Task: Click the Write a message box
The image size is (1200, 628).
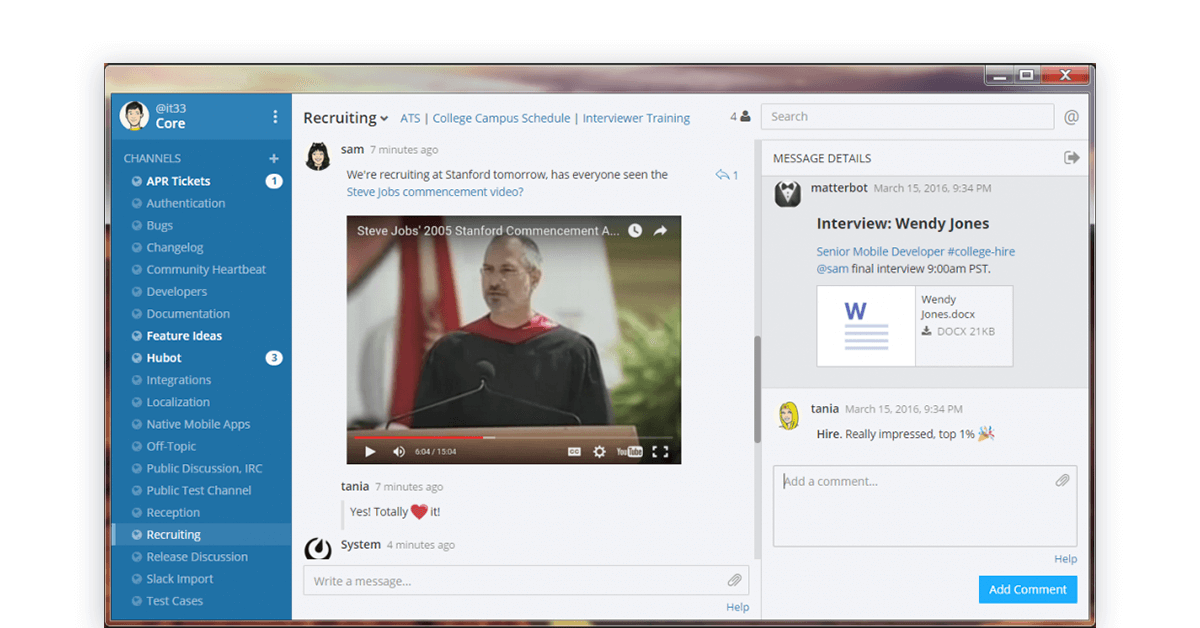Action: (526, 581)
